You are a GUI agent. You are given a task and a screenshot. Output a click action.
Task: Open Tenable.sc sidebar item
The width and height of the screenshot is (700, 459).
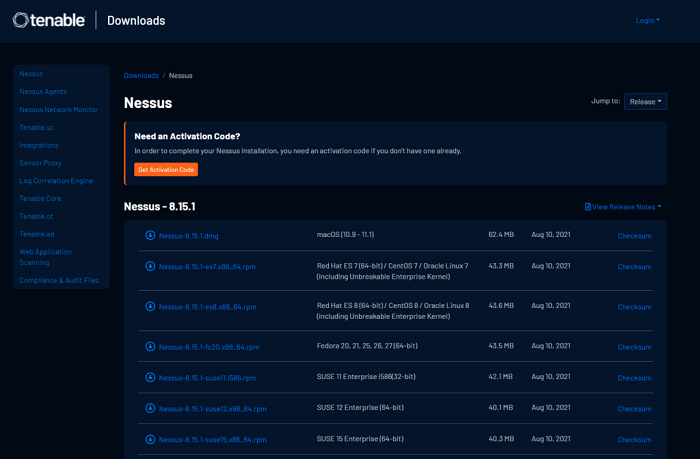click(37, 127)
